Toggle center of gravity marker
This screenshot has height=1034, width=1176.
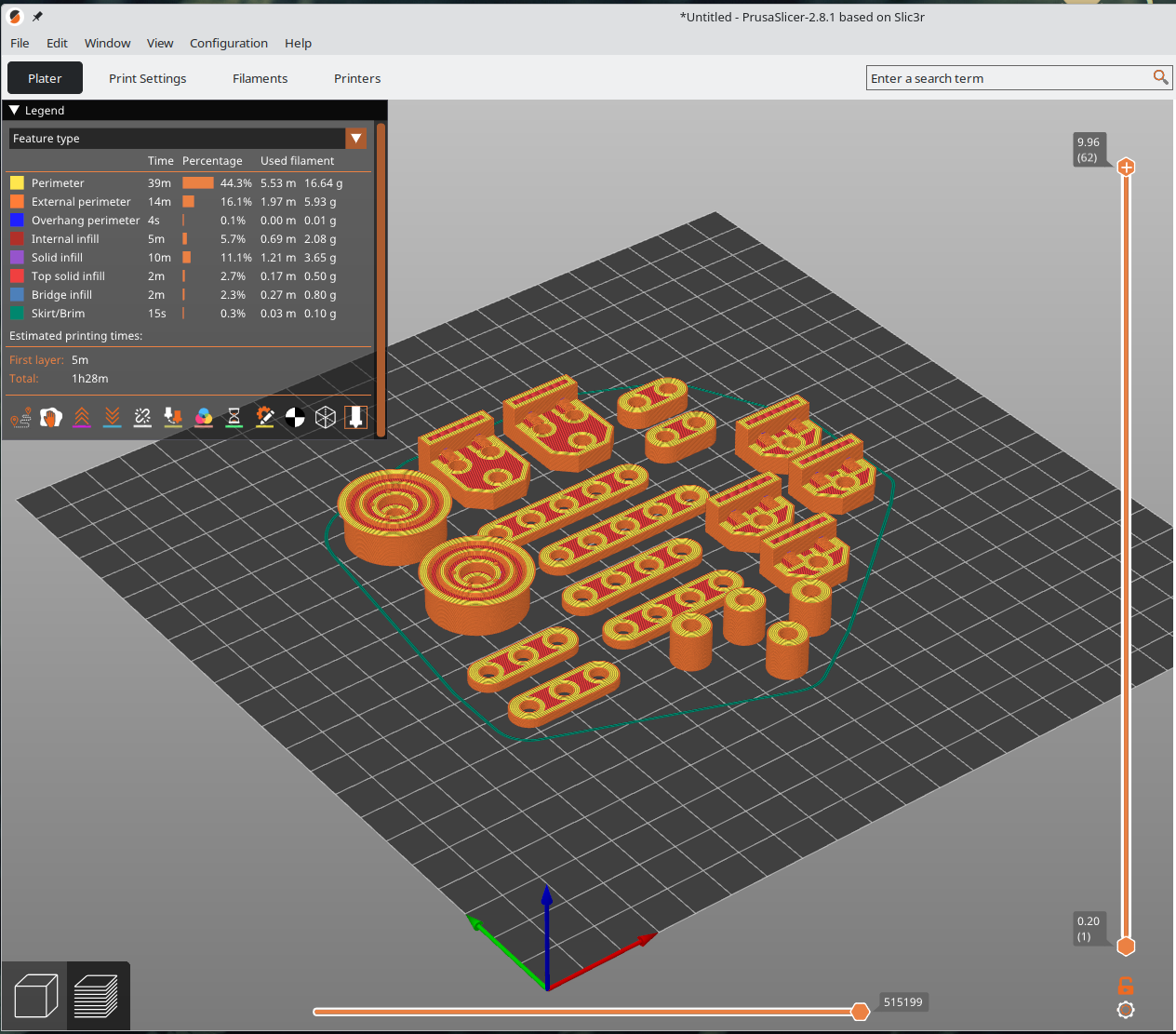[295, 418]
